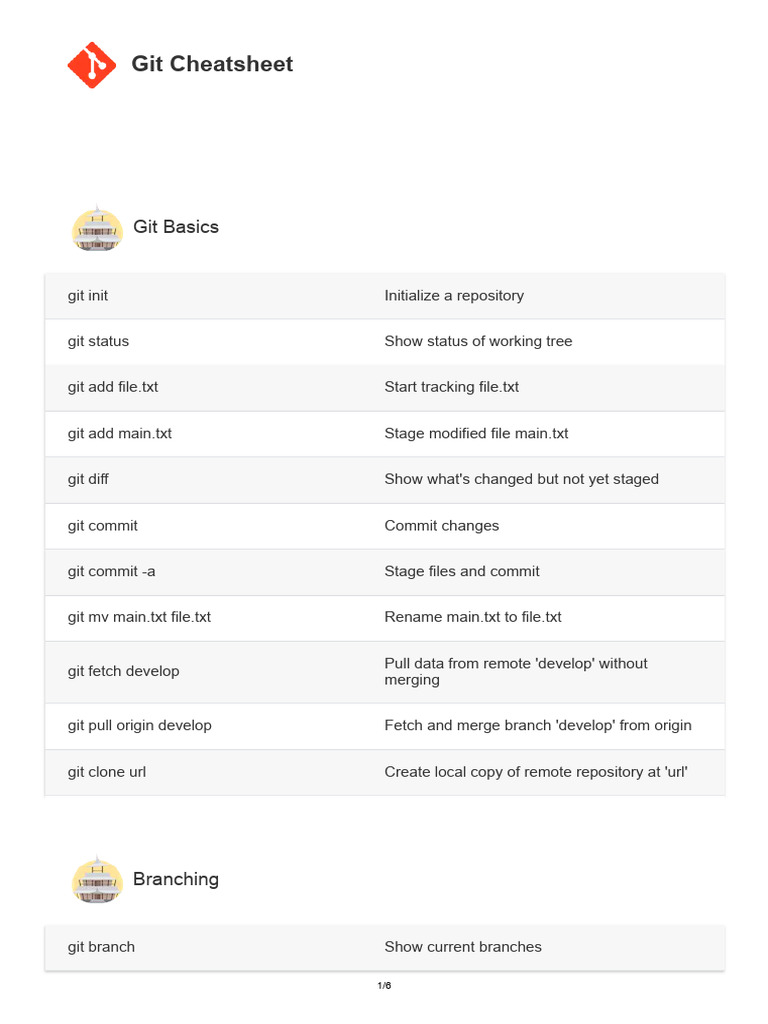Click the Git Cheatsheet title text
Image resolution: width=768 pixels, height=1024 pixels.
[x=212, y=64]
